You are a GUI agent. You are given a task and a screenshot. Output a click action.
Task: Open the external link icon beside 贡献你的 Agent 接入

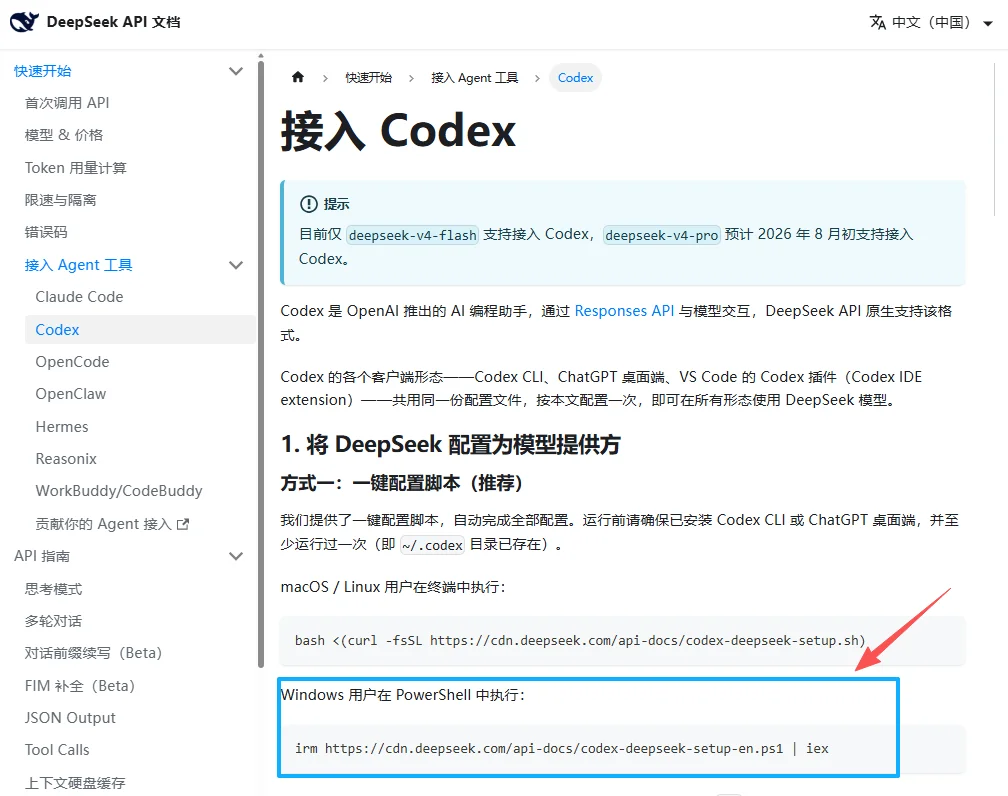[x=183, y=524]
